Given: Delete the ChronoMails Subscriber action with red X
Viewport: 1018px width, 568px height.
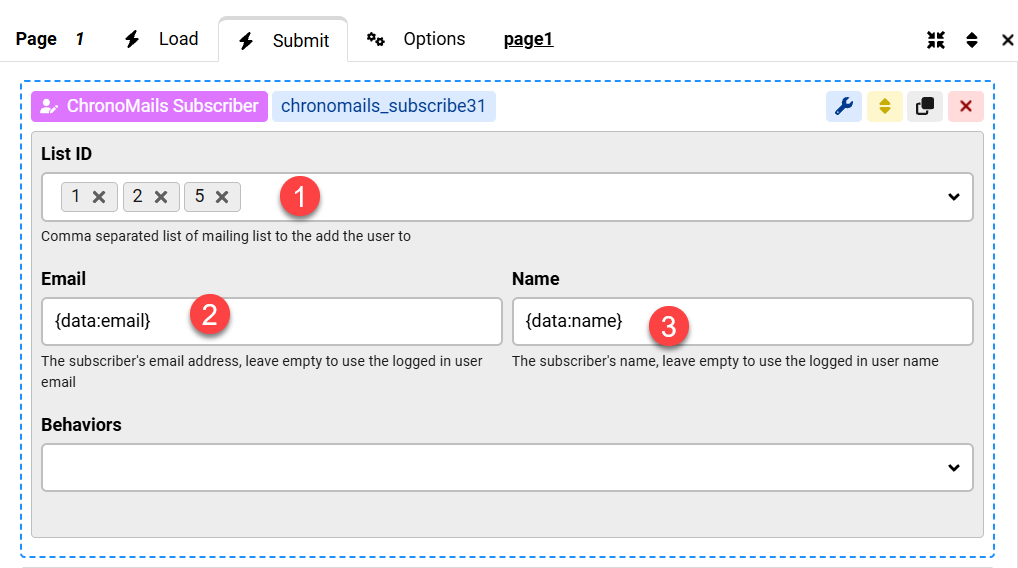Looking at the screenshot, I should pos(965,106).
